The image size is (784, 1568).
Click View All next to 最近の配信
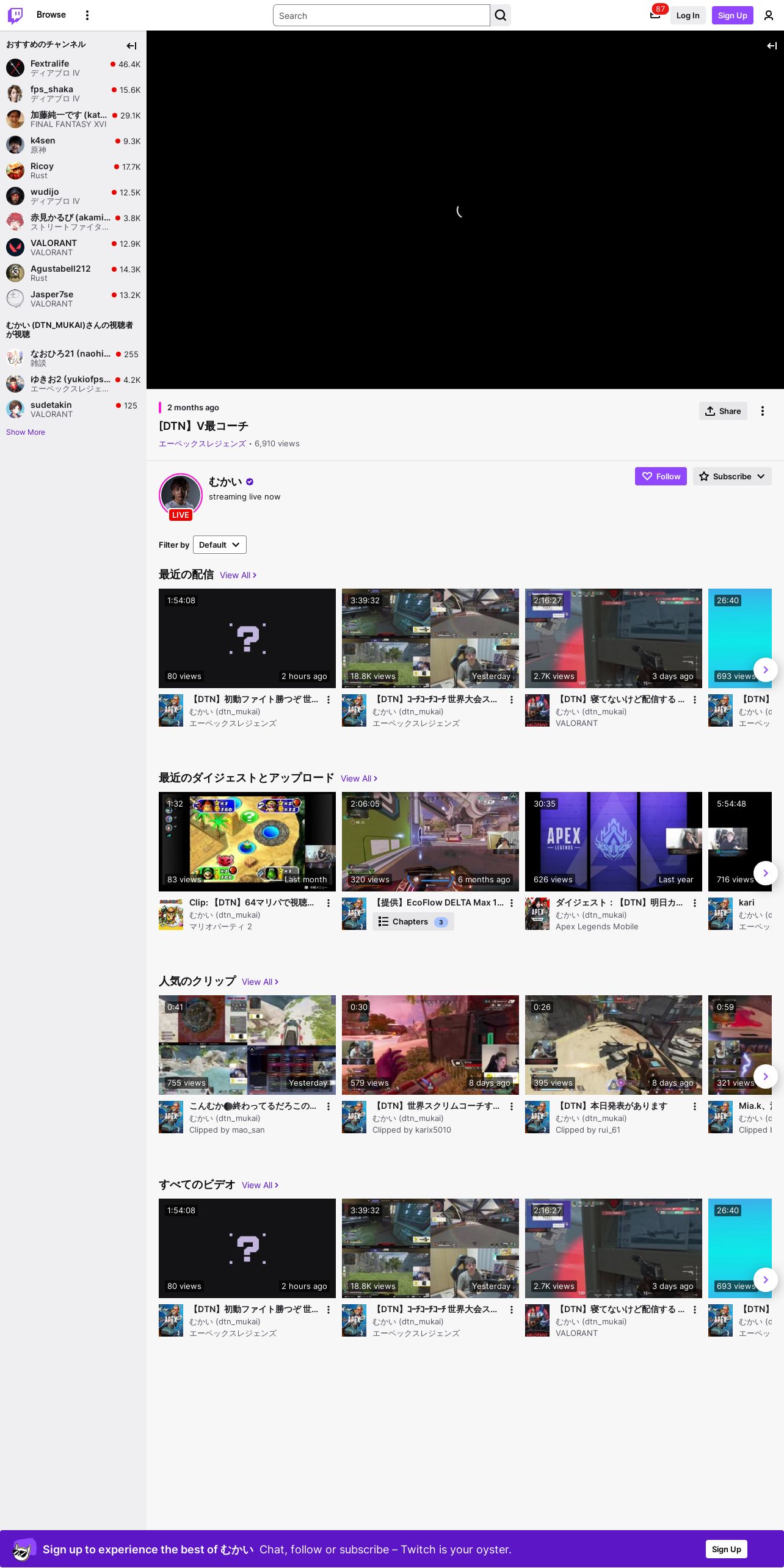pyautogui.click(x=238, y=575)
